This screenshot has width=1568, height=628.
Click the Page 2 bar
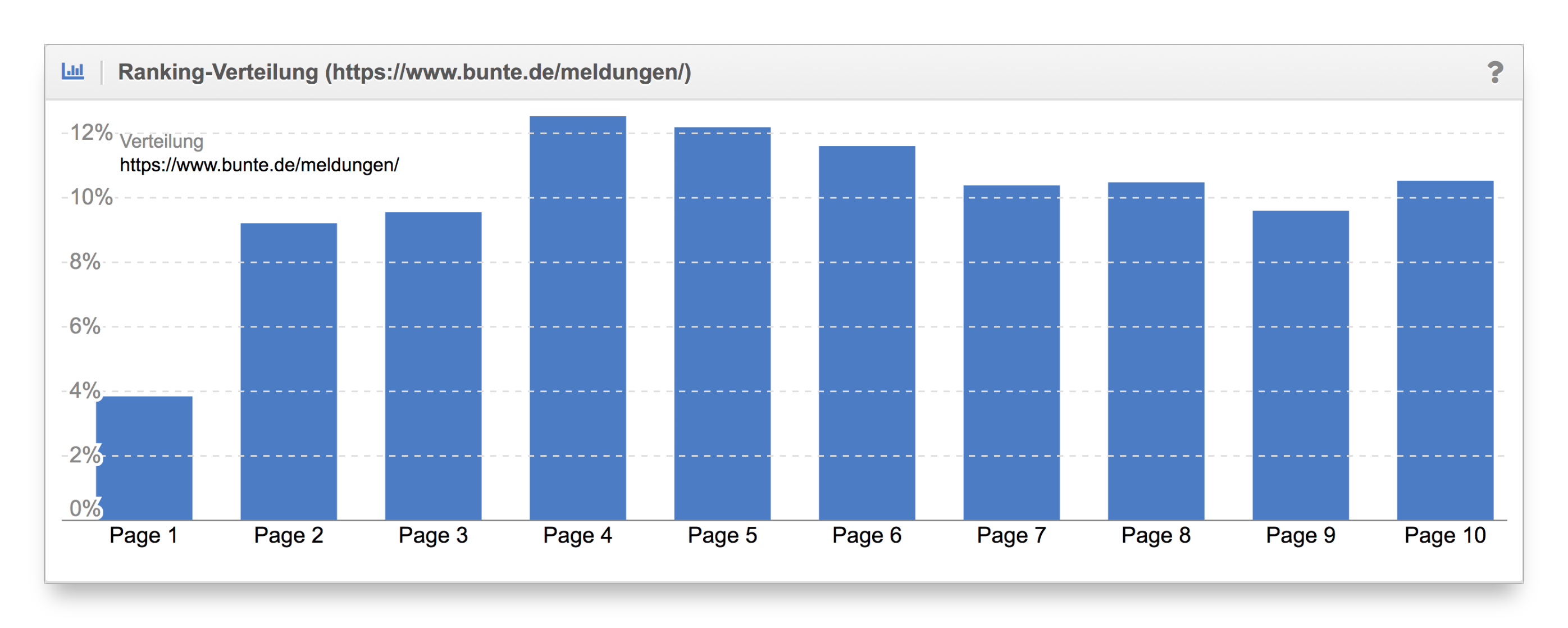(x=289, y=371)
